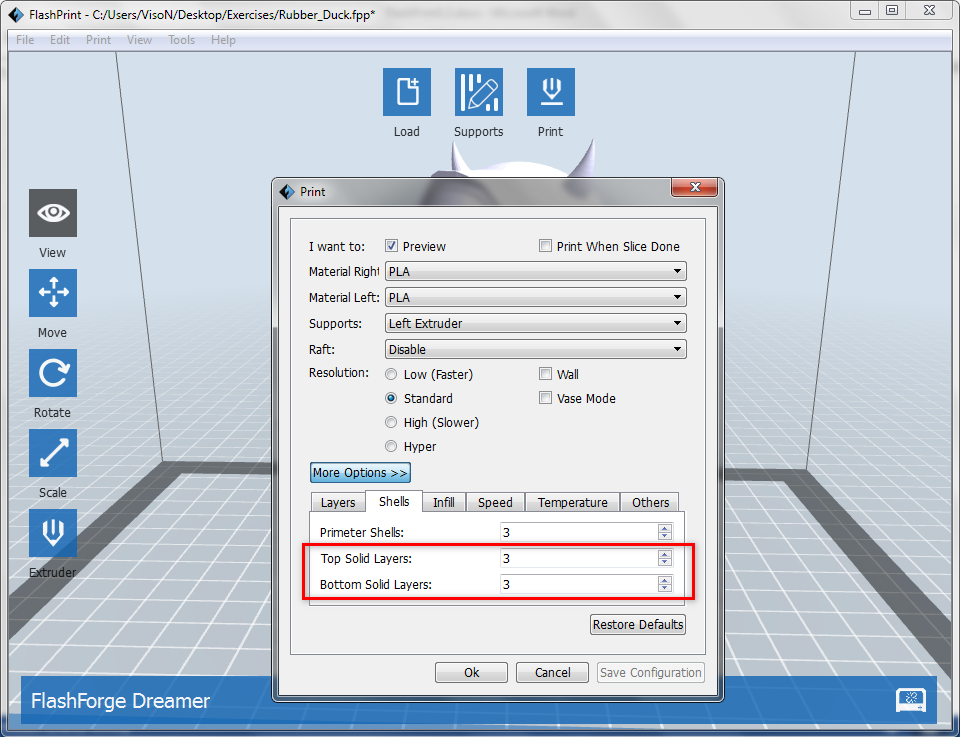Collapse the More Options section
The height and width of the screenshot is (737, 960).
click(x=360, y=473)
